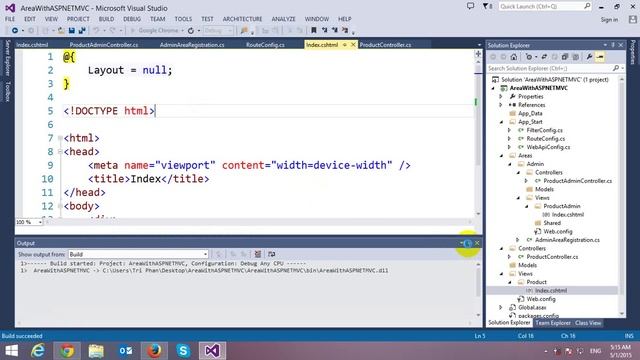Open the document tab list dropdown arrow
Image resolution: width=640 pixels, height=360 pixels.
[479, 45]
